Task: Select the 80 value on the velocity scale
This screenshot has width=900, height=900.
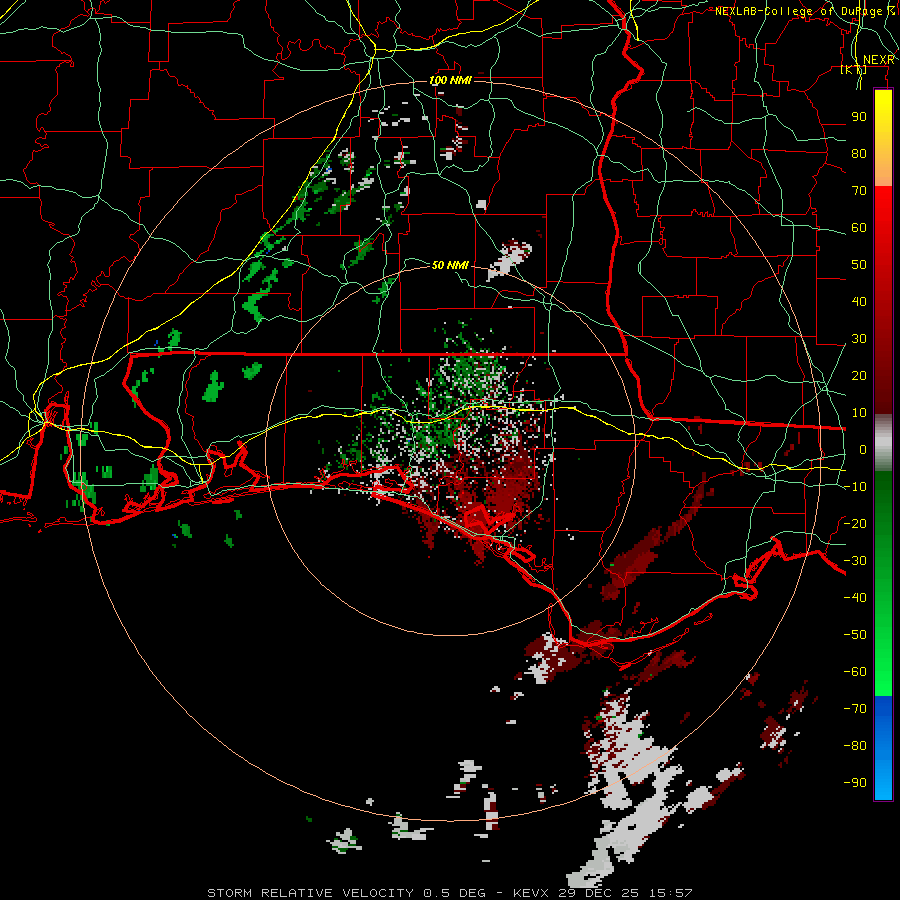Action: pyautogui.click(x=859, y=154)
